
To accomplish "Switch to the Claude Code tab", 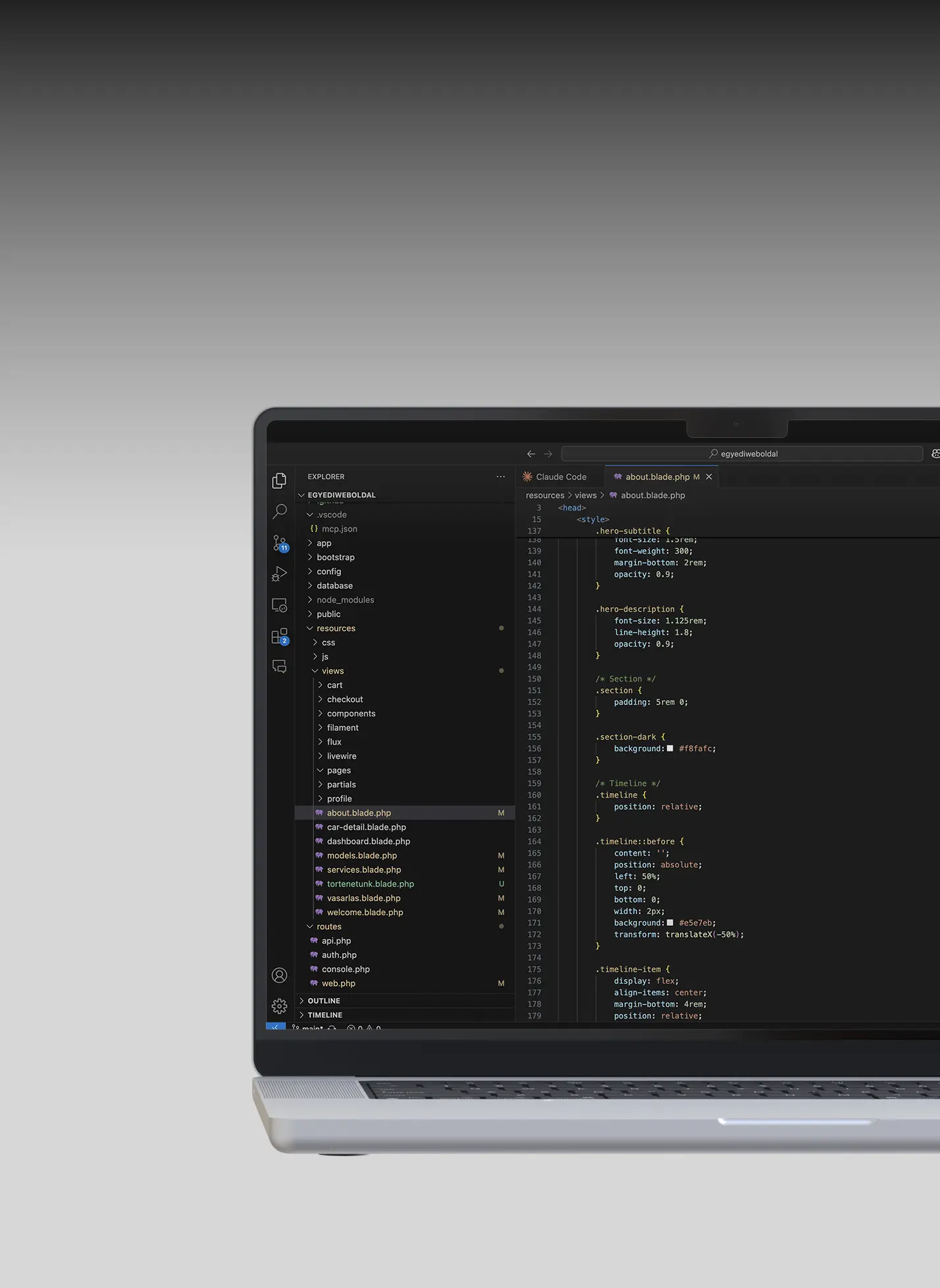I will pyautogui.click(x=560, y=477).
